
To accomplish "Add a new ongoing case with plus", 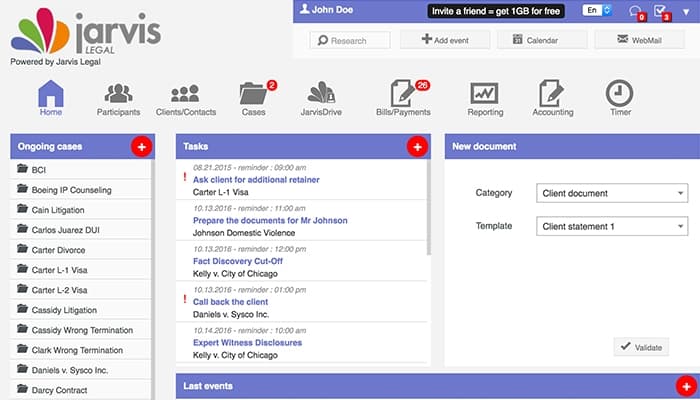I will 141,147.
